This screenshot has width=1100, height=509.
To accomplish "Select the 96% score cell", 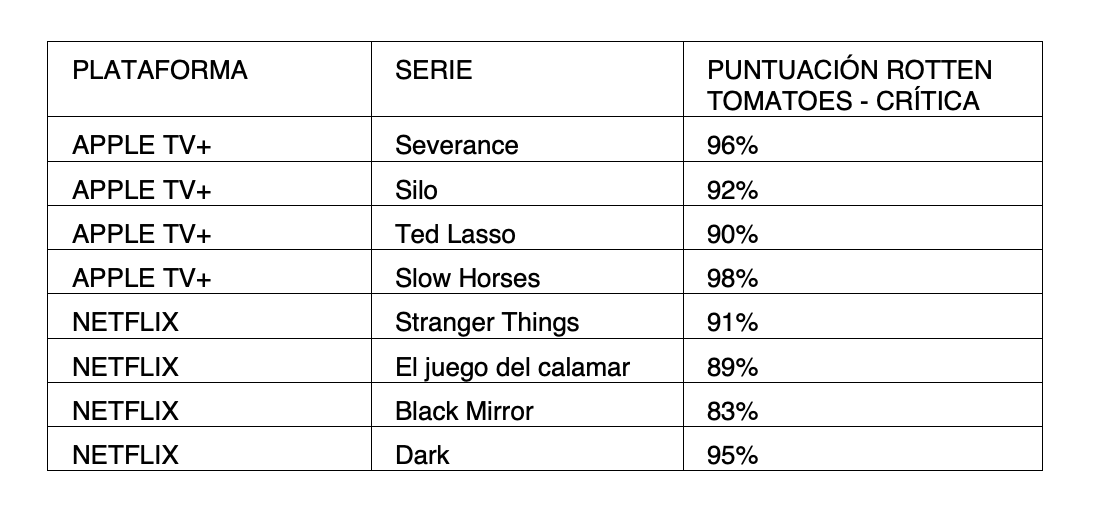I will pos(863,139).
